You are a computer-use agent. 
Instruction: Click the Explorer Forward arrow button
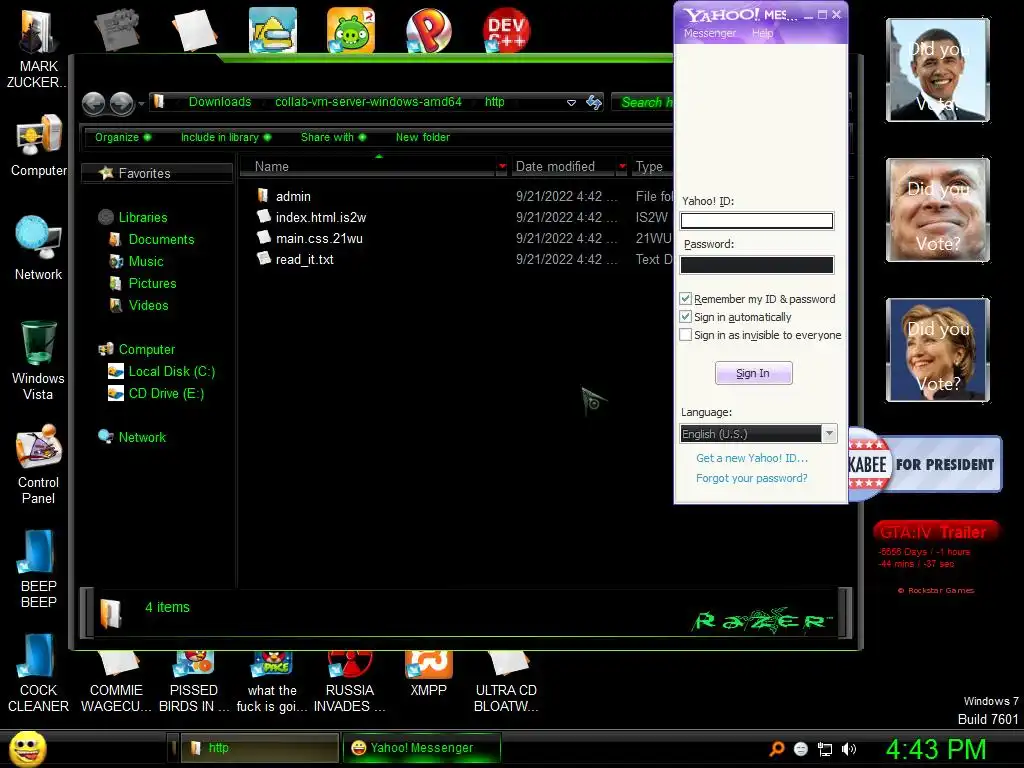(x=121, y=103)
